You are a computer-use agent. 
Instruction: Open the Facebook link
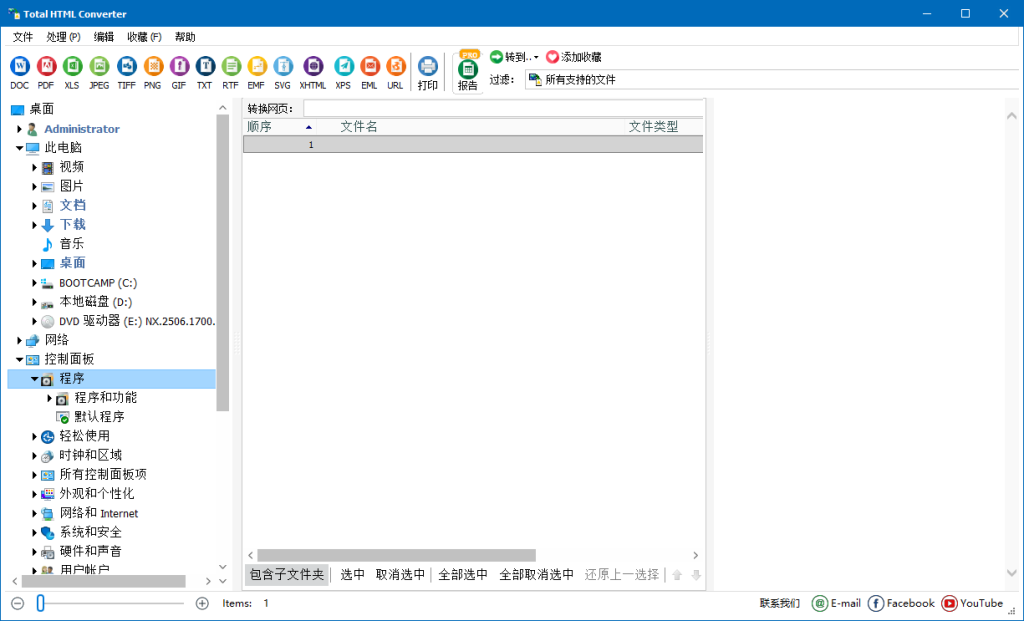coord(901,603)
